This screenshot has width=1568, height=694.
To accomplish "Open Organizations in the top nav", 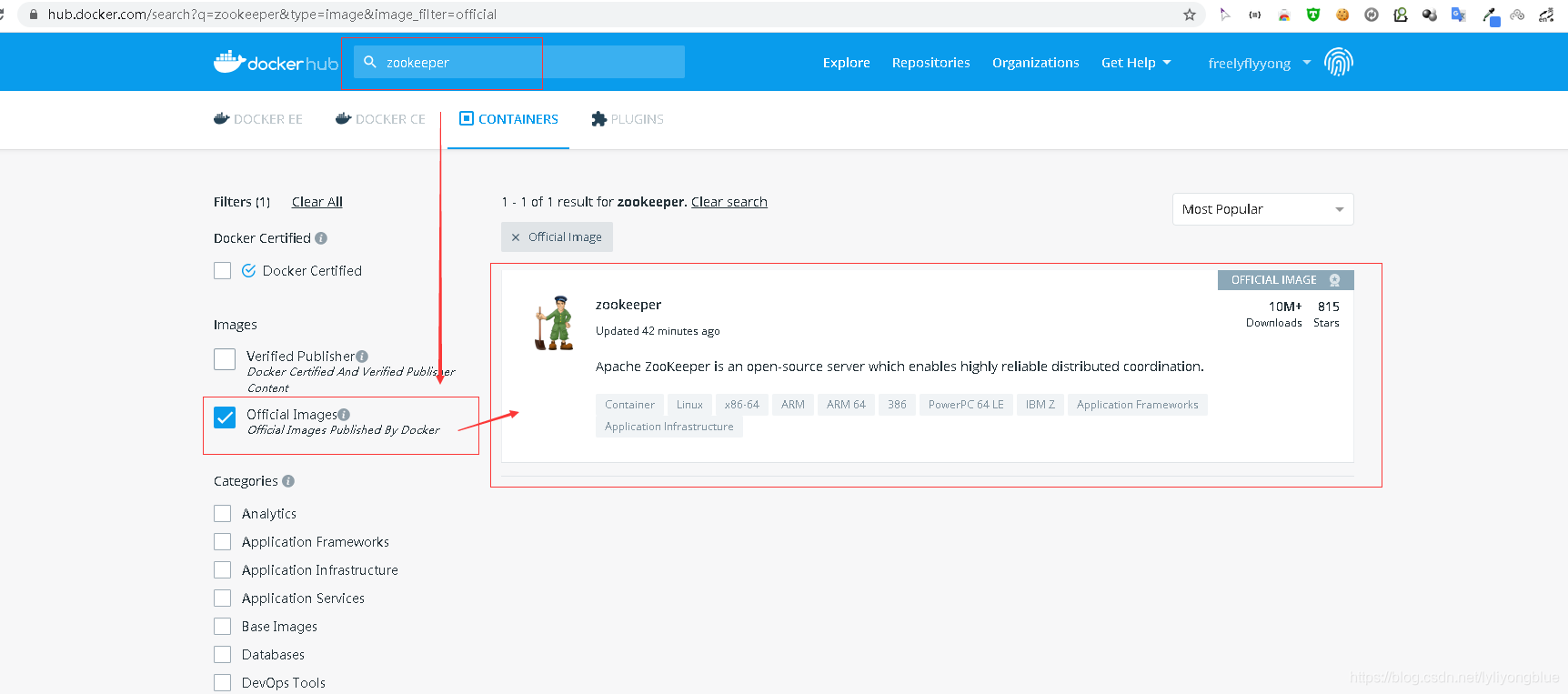I will click(1035, 63).
